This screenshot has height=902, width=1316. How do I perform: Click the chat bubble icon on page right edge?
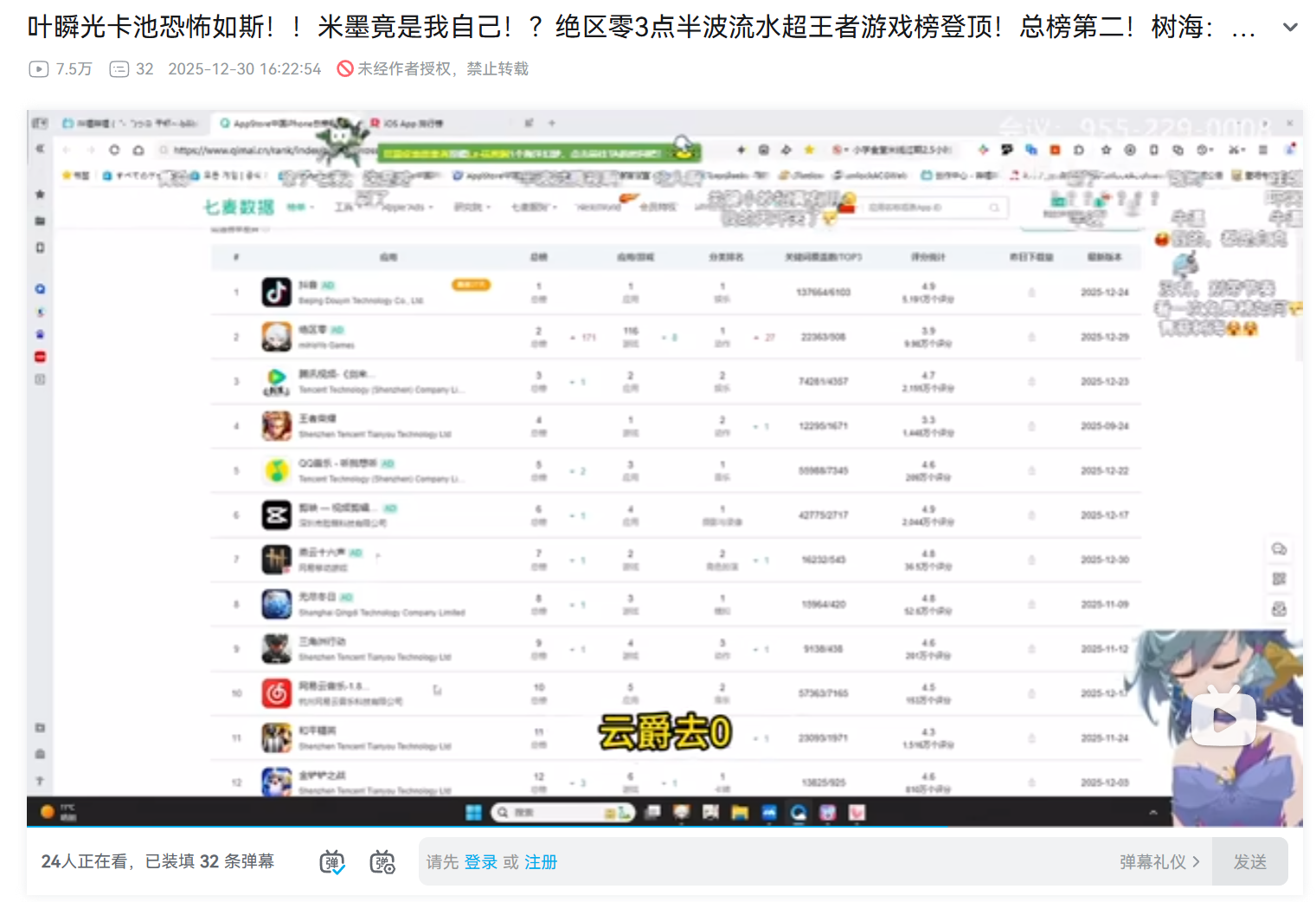(x=1279, y=550)
